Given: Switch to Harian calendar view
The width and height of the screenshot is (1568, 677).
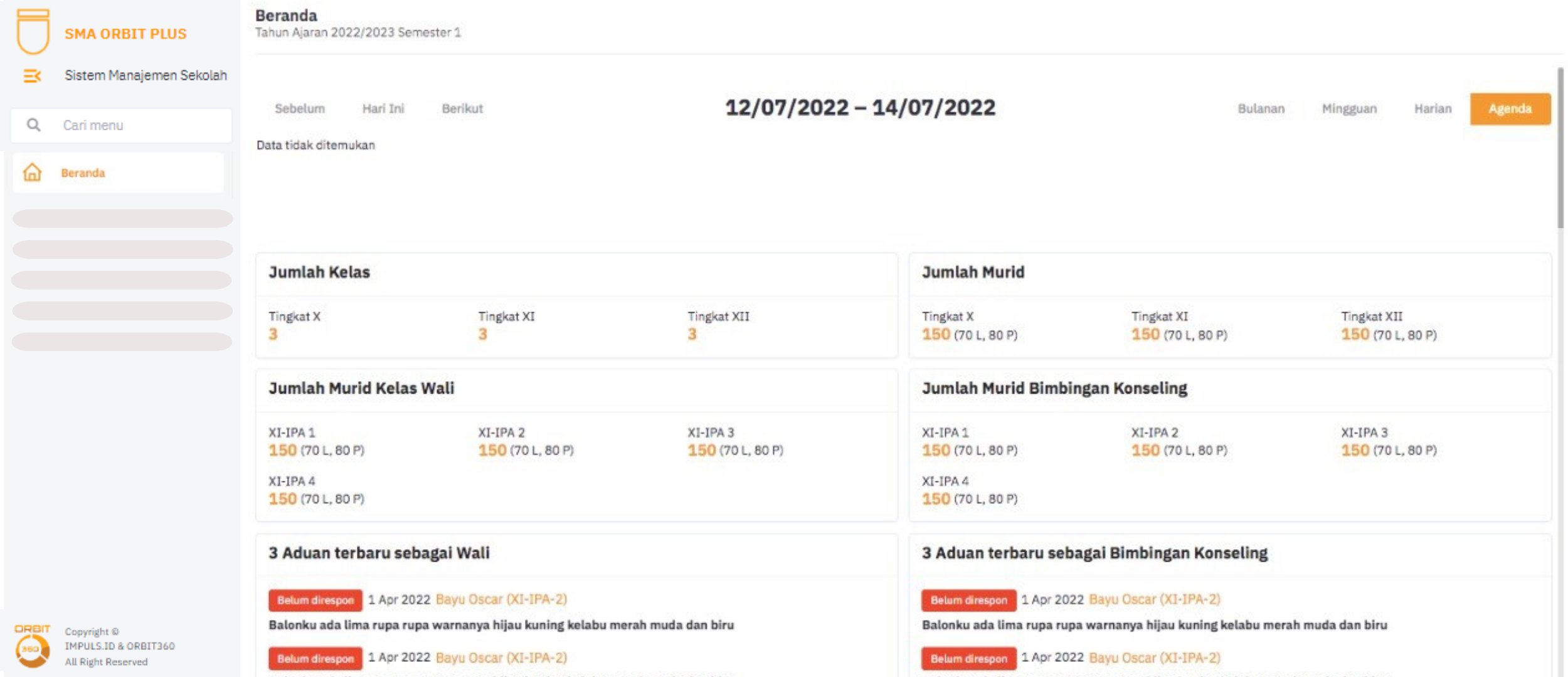Looking at the screenshot, I should pyautogui.click(x=1433, y=108).
